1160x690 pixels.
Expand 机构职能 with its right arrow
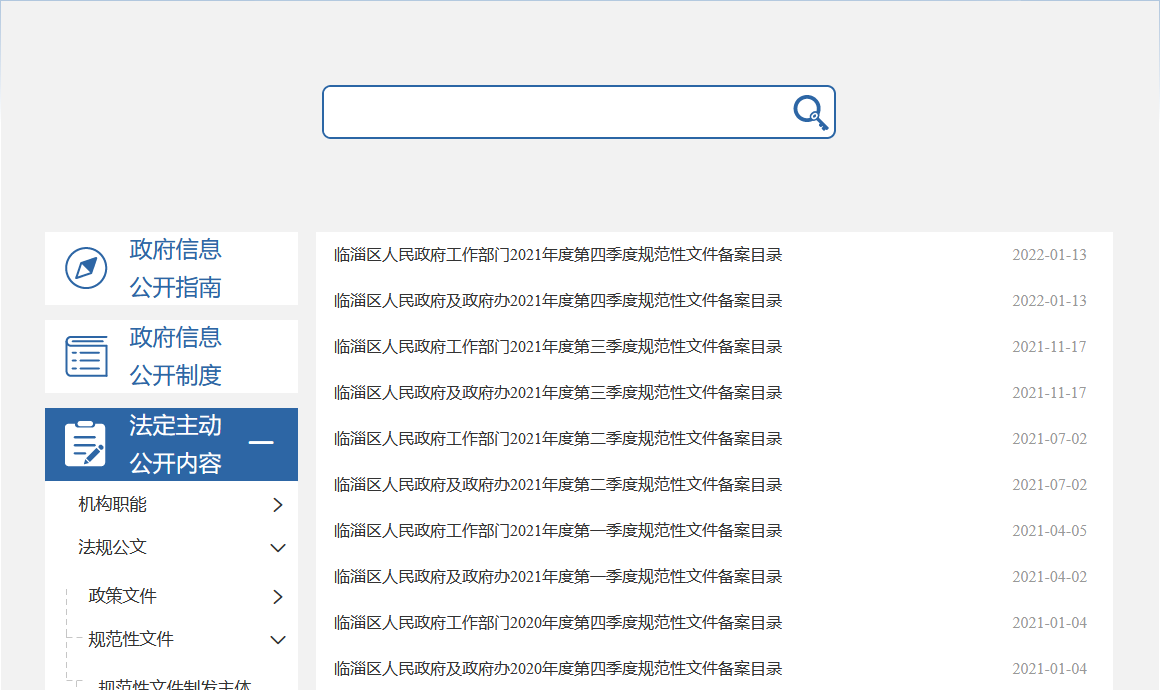point(278,505)
